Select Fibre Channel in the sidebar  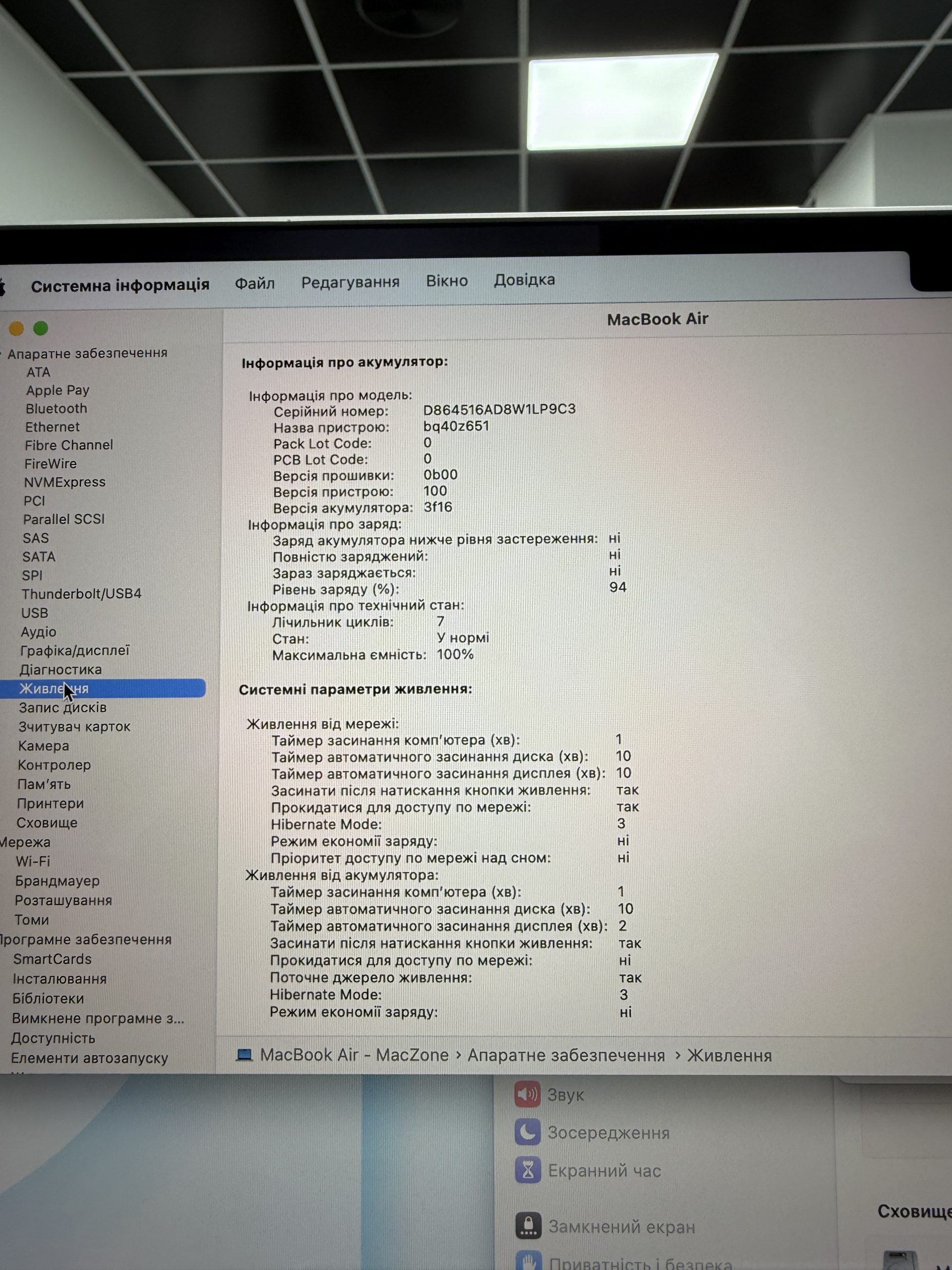click(x=69, y=445)
